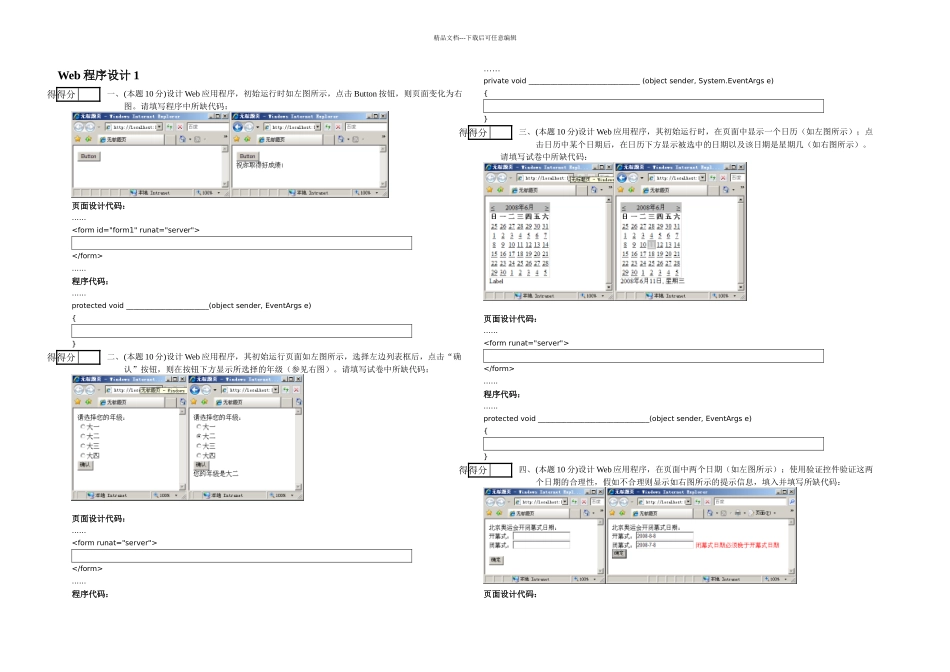
Task: Open address dropdown in question 2 right browser
Action: (x=276, y=390)
